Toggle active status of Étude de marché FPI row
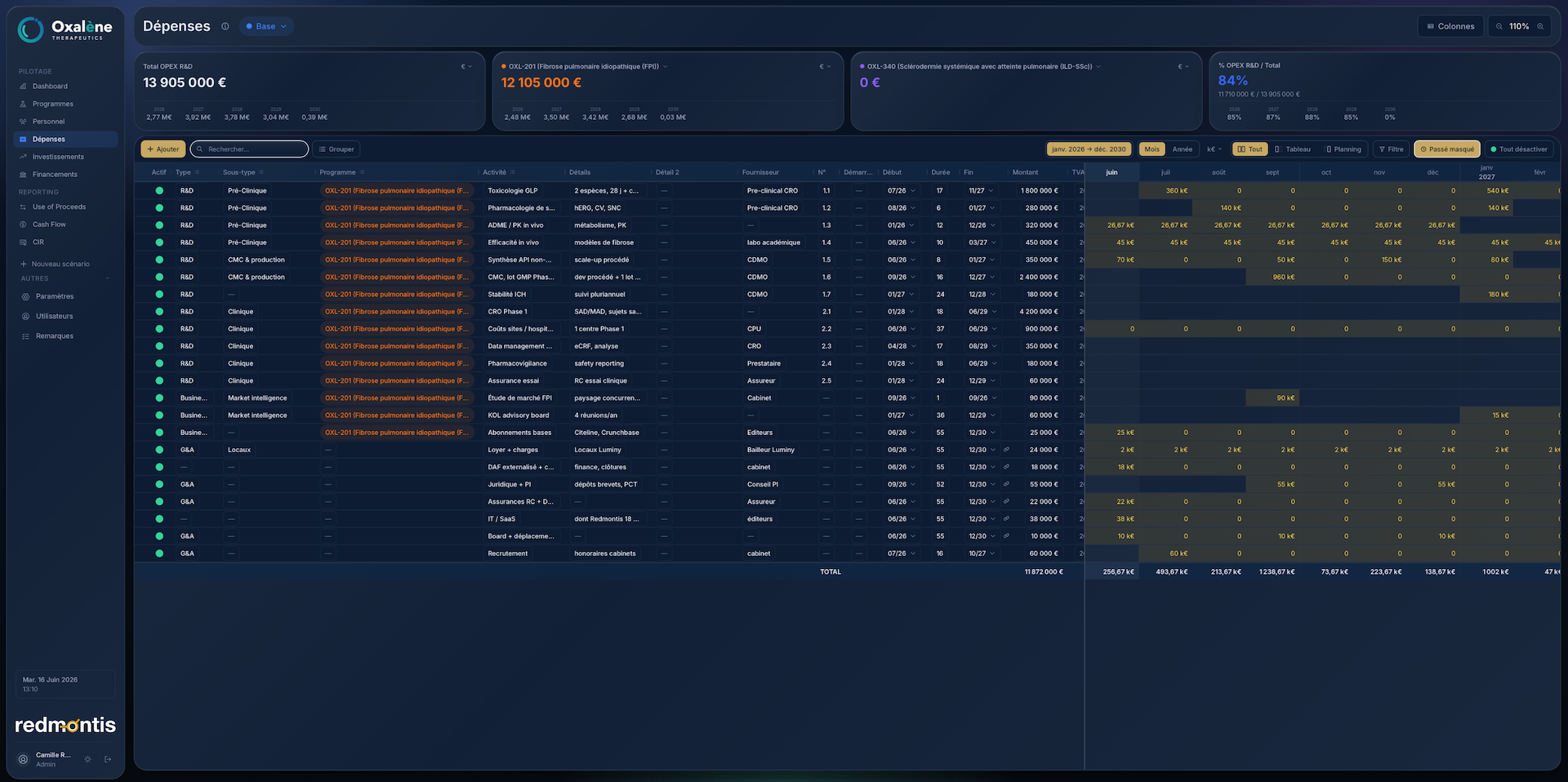The height and width of the screenshot is (782, 1568). (x=159, y=398)
